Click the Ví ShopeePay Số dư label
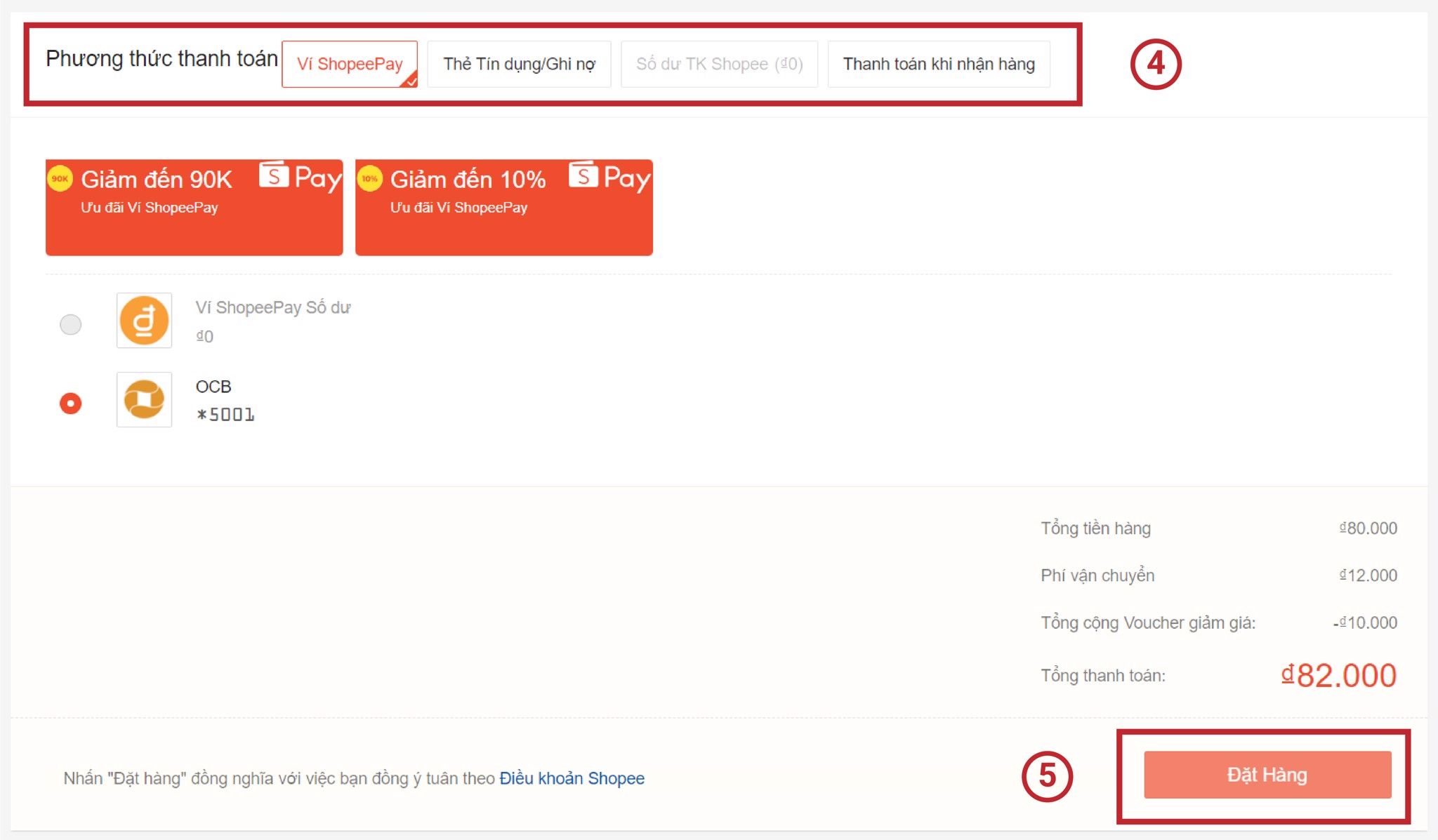 (x=273, y=307)
